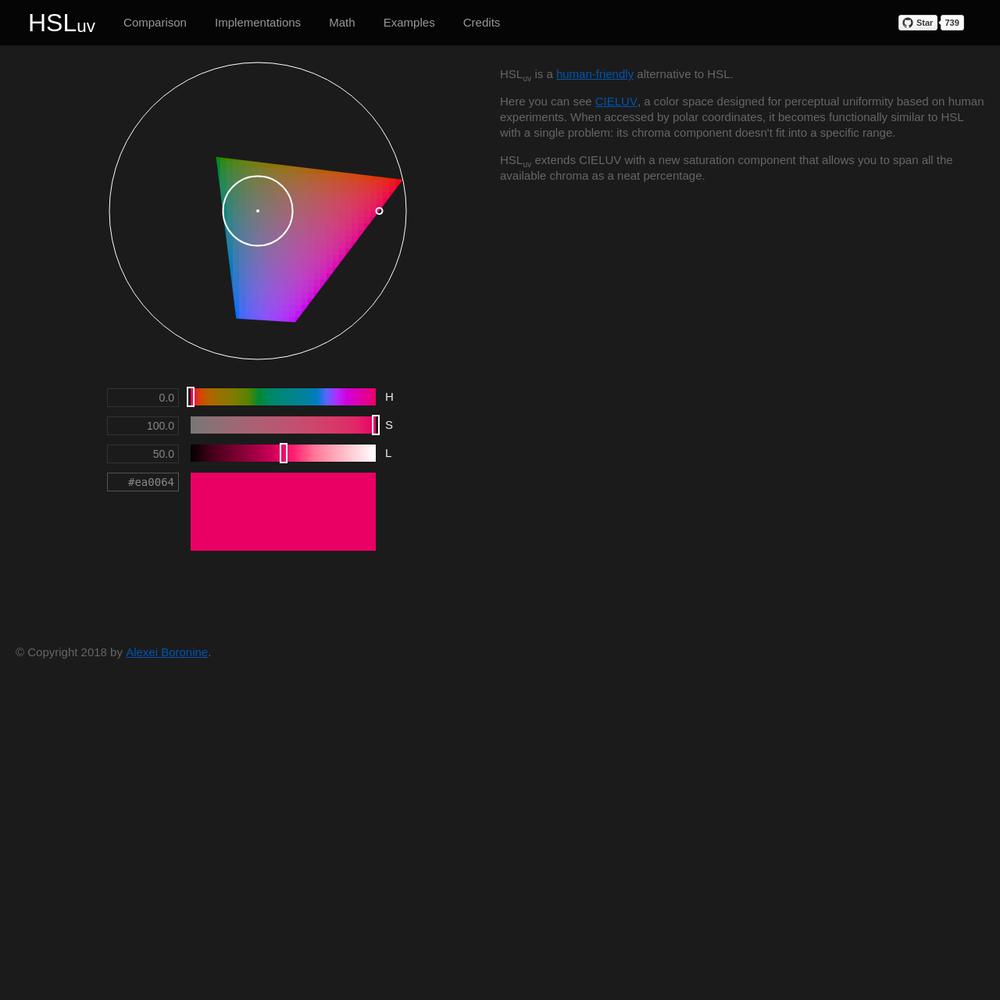
Task: Follow the human-friendly link
Action: point(594,74)
